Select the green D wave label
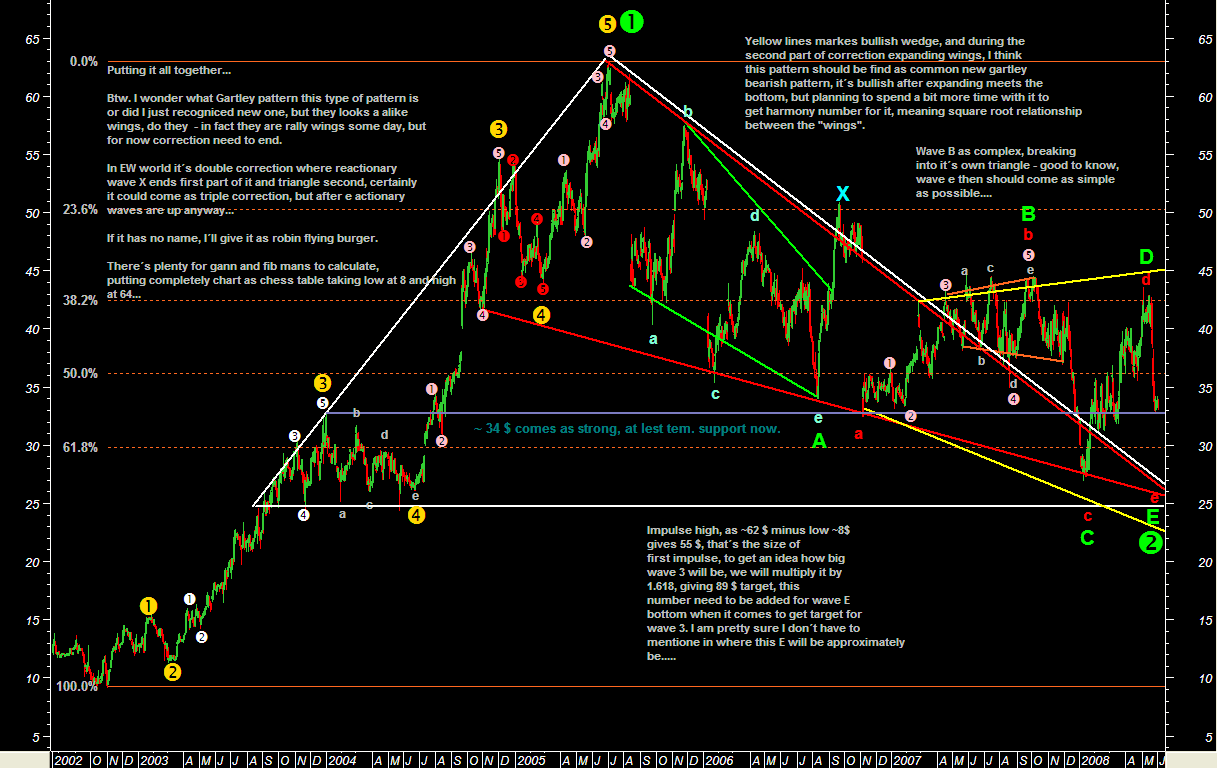The width and height of the screenshot is (1217, 768). tap(1146, 257)
